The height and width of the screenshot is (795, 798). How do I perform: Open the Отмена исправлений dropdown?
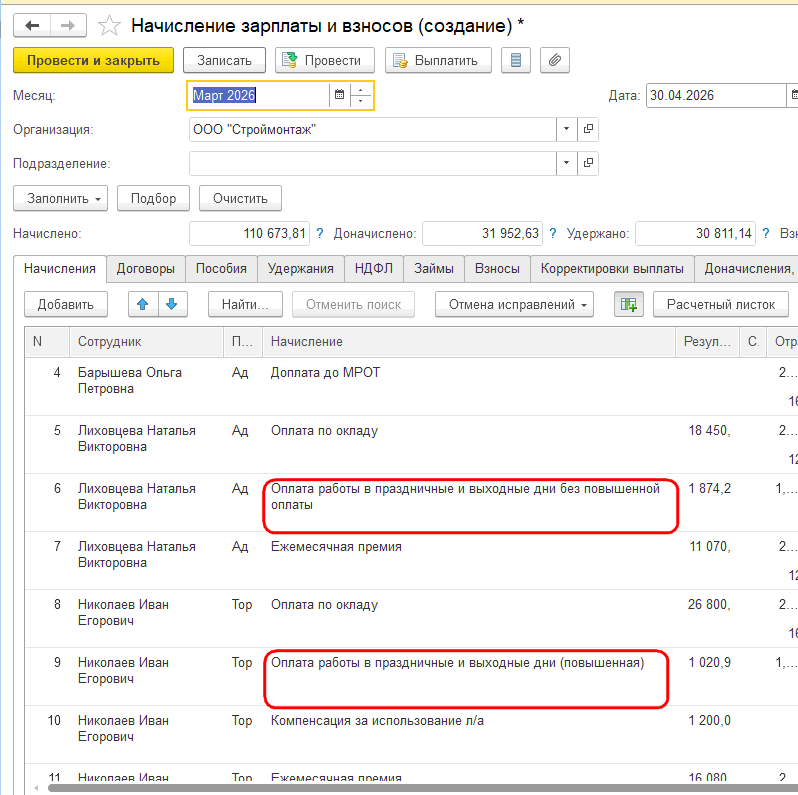pos(514,304)
